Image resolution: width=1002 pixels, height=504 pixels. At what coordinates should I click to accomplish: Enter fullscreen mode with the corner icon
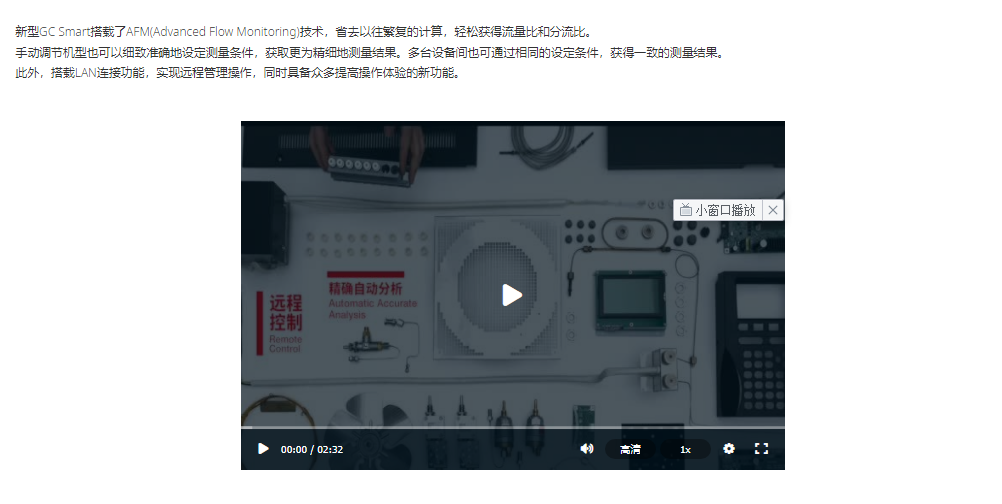[x=761, y=448]
